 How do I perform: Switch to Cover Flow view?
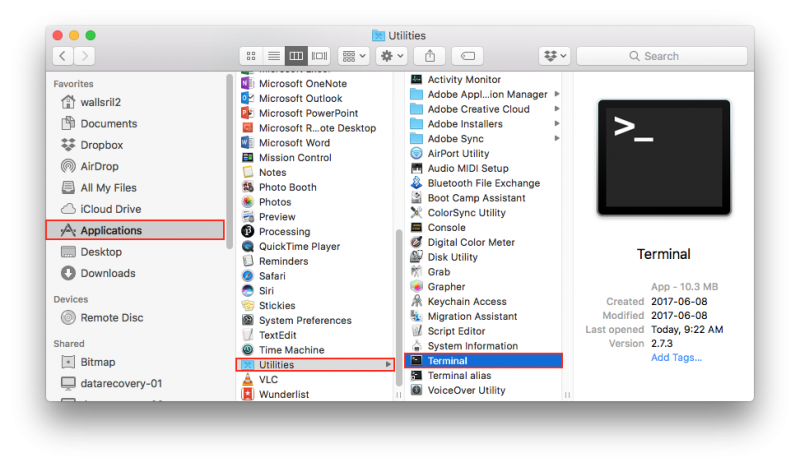coord(319,56)
